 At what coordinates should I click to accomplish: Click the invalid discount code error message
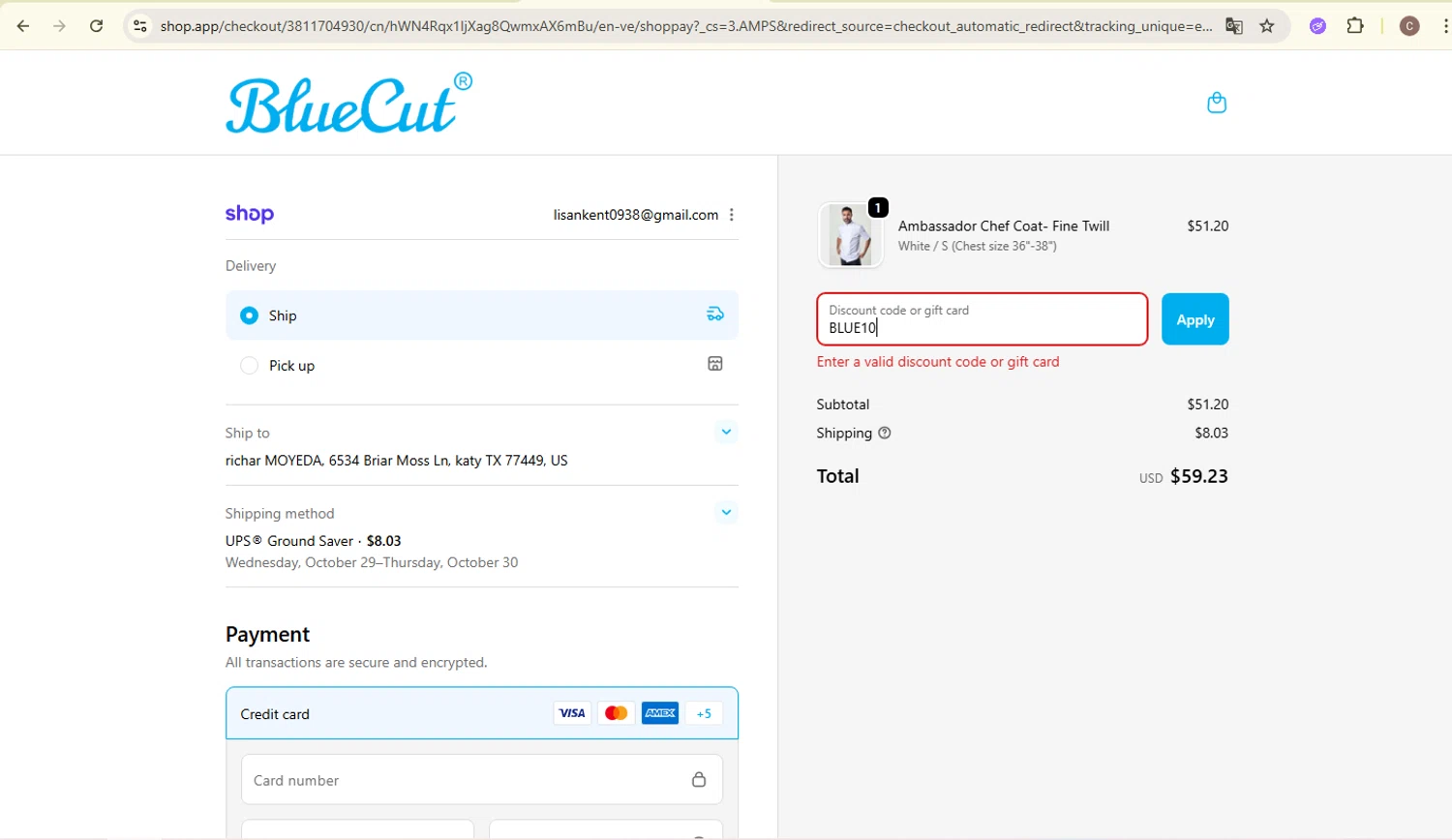[938, 362]
